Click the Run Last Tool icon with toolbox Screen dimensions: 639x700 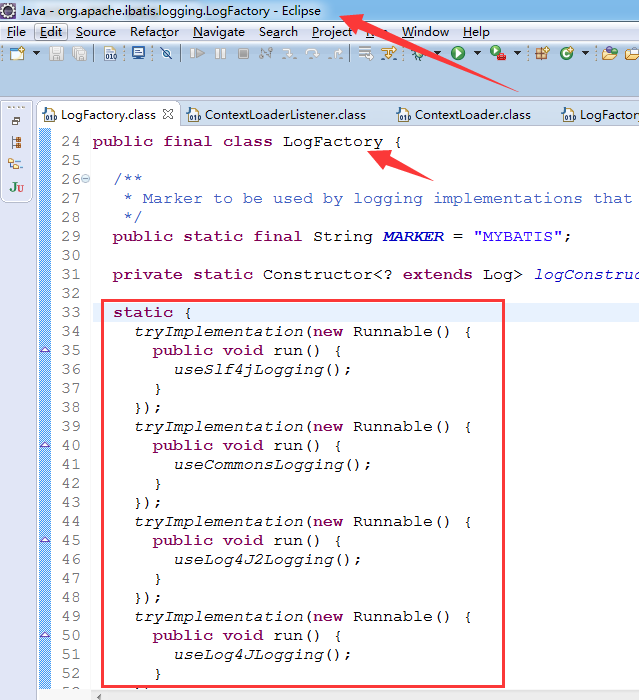point(497,54)
